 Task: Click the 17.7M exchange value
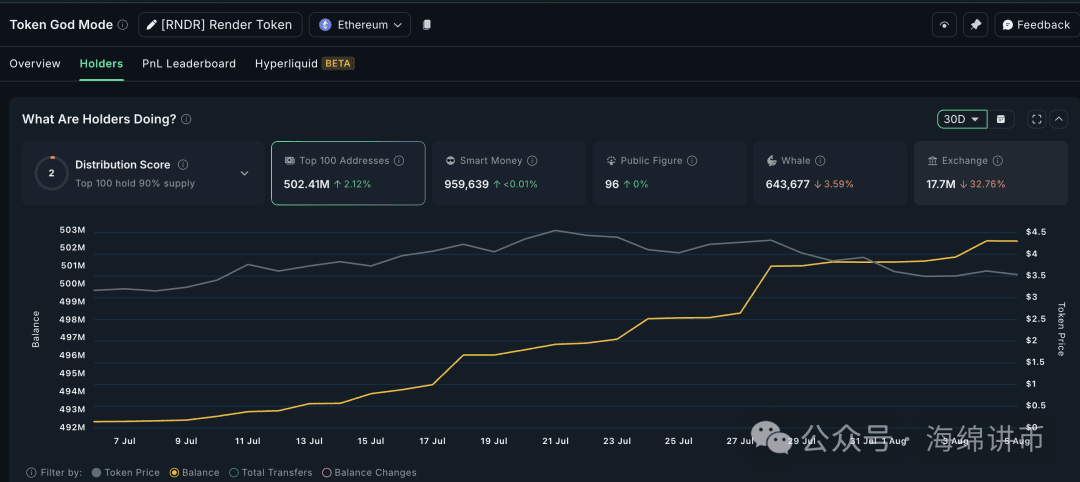coord(941,185)
